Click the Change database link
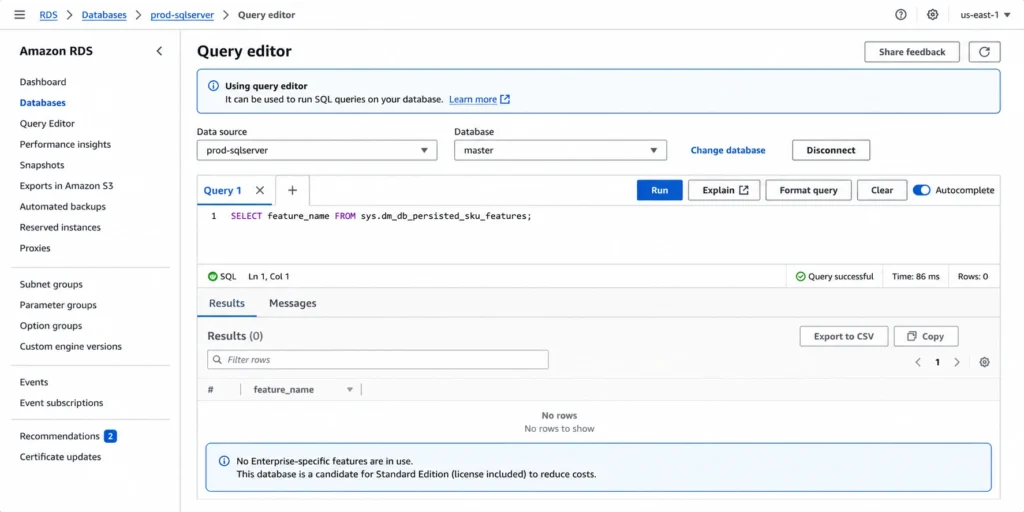Viewport: 1024px width, 512px height. (x=728, y=150)
